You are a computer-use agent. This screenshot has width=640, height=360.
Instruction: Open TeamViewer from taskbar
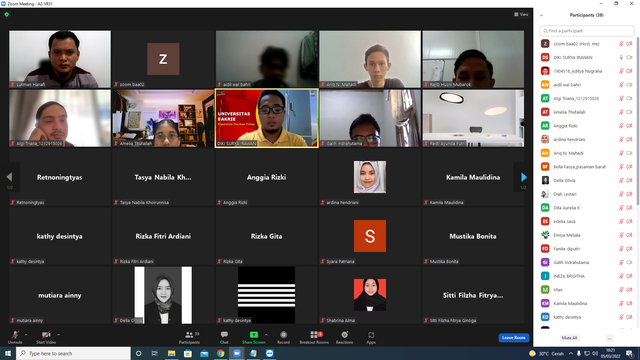point(269,353)
